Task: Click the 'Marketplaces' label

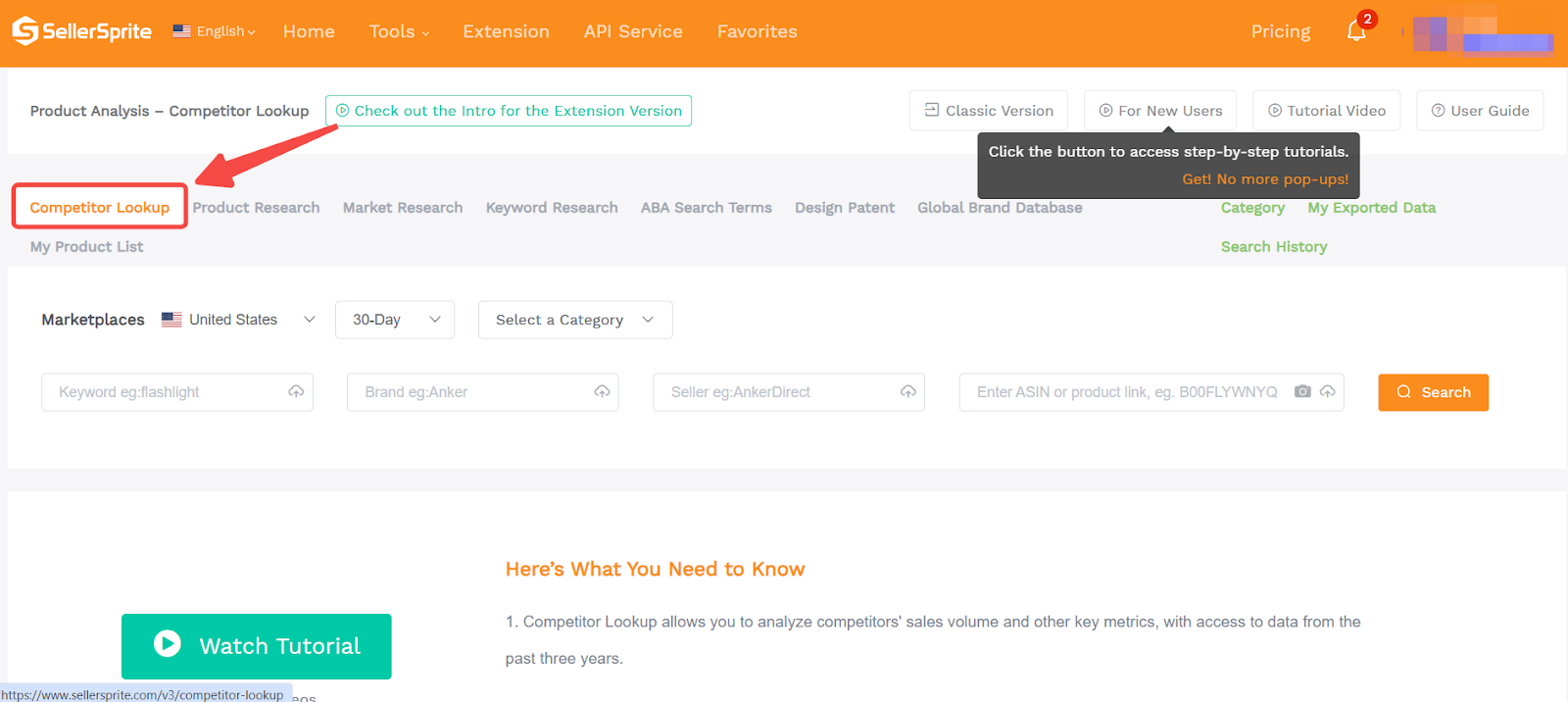Action: [93, 320]
